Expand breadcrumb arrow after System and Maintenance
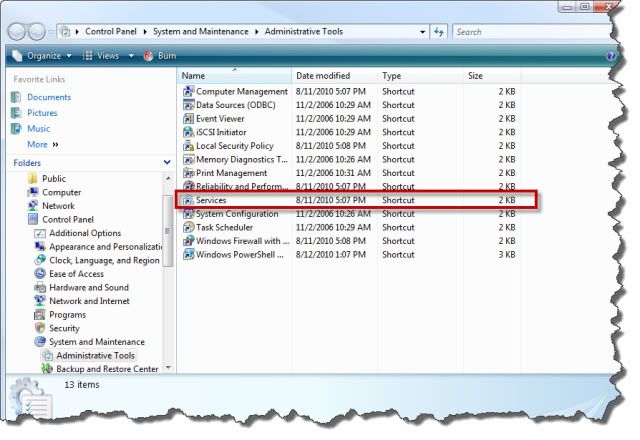The image size is (640, 440). click(x=257, y=32)
